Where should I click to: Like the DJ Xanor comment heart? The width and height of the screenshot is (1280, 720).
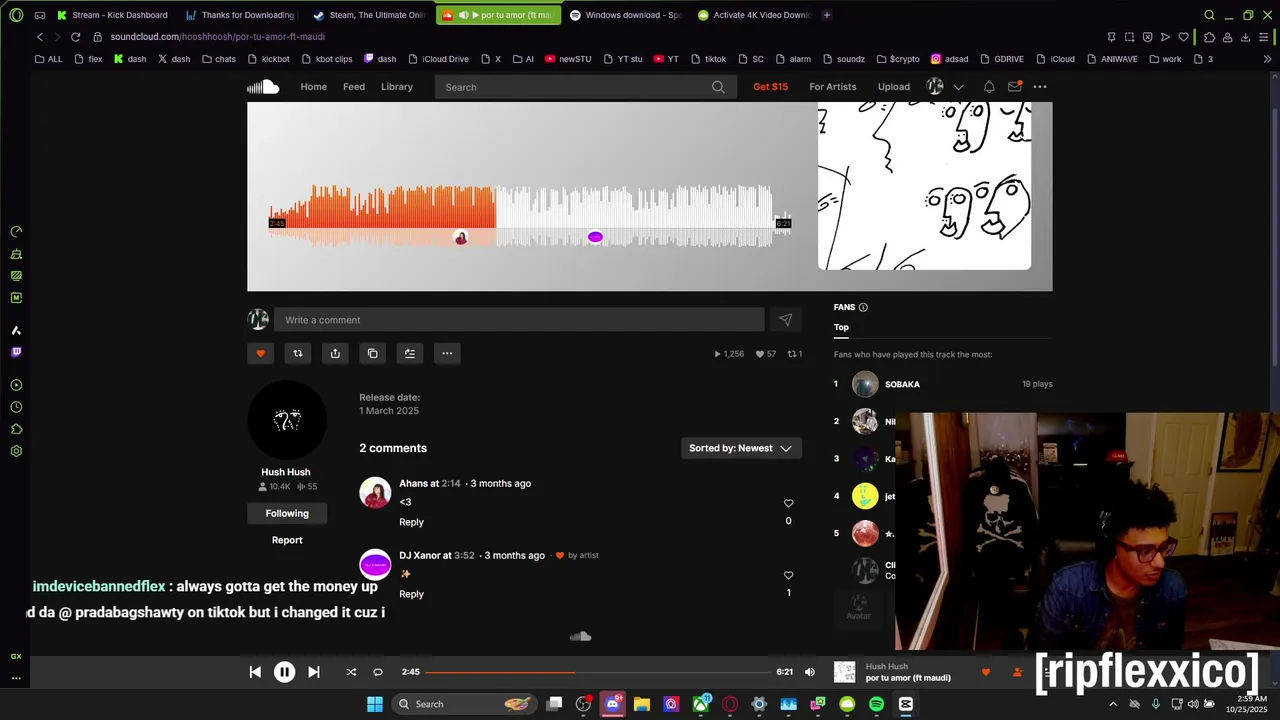tap(788, 575)
